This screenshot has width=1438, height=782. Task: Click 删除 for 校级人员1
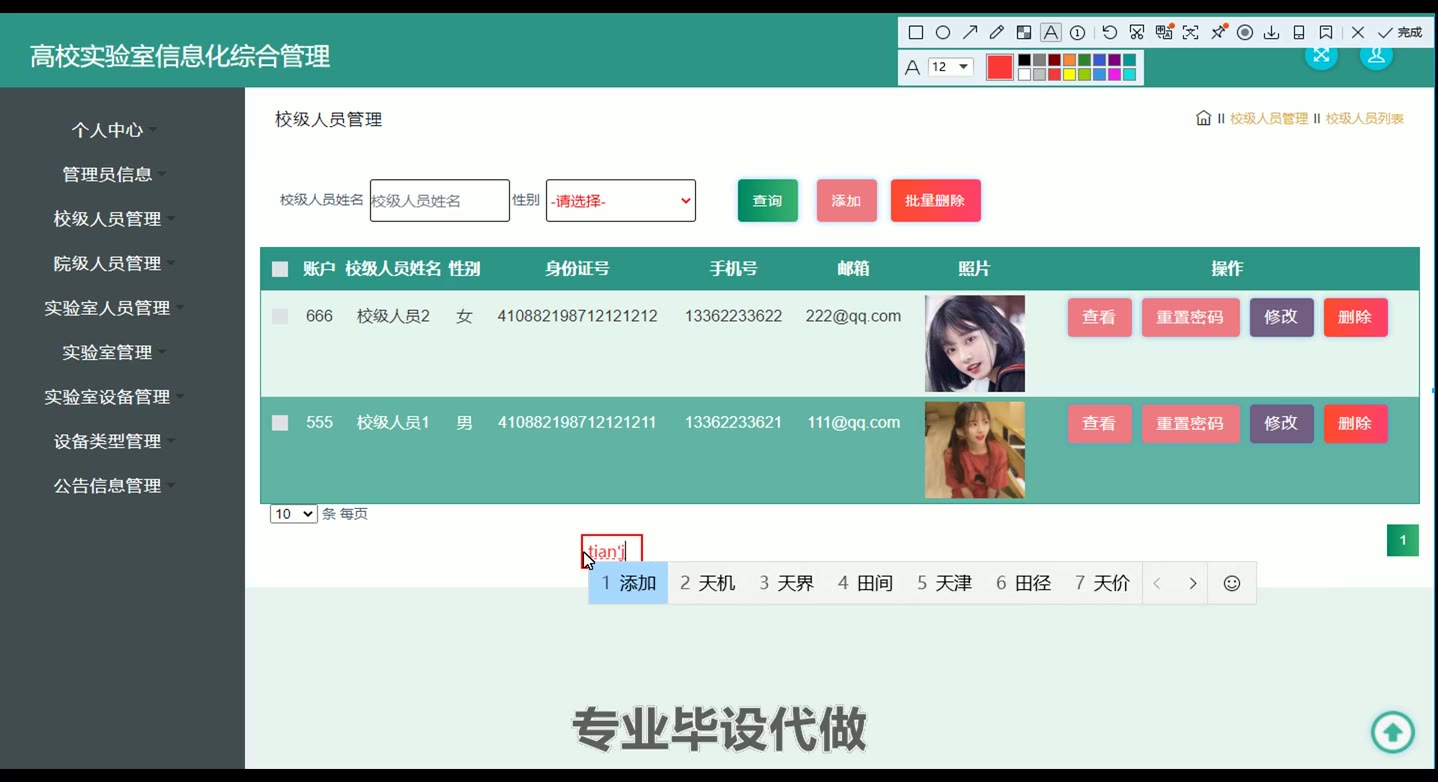[1355, 423]
